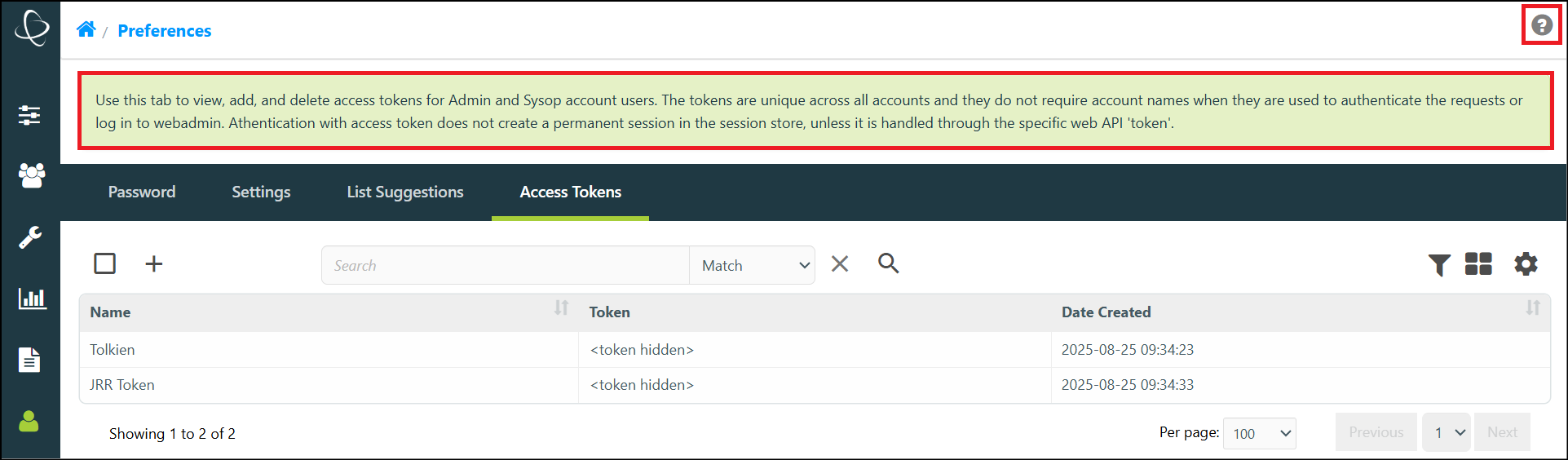Open the Per page 100 dropdown
The width and height of the screenshot is (1568, 460).
click(x=1260, y=433)
